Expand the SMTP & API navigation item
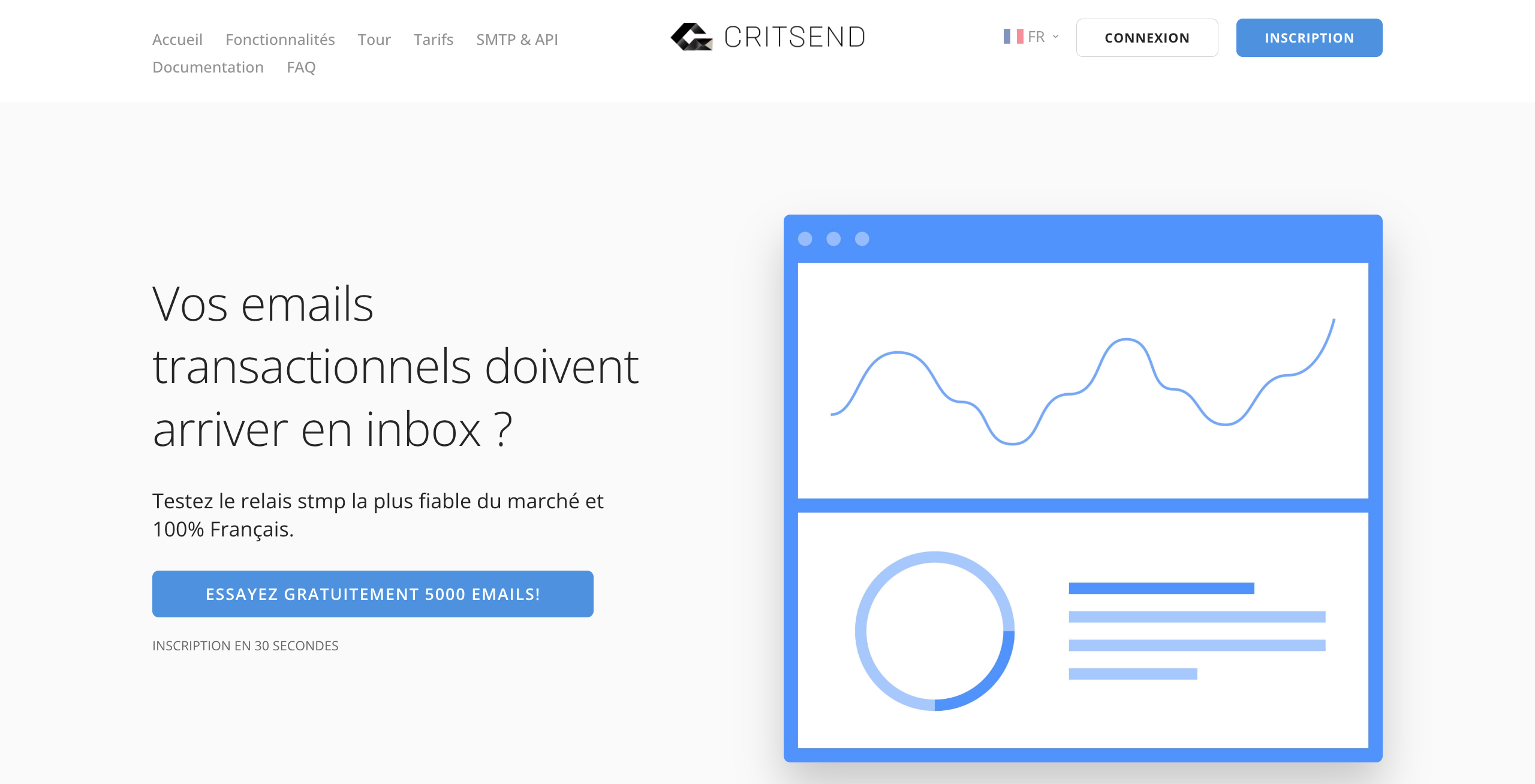1535x784 pixels. pyautogui.click(x=516, y=39)
